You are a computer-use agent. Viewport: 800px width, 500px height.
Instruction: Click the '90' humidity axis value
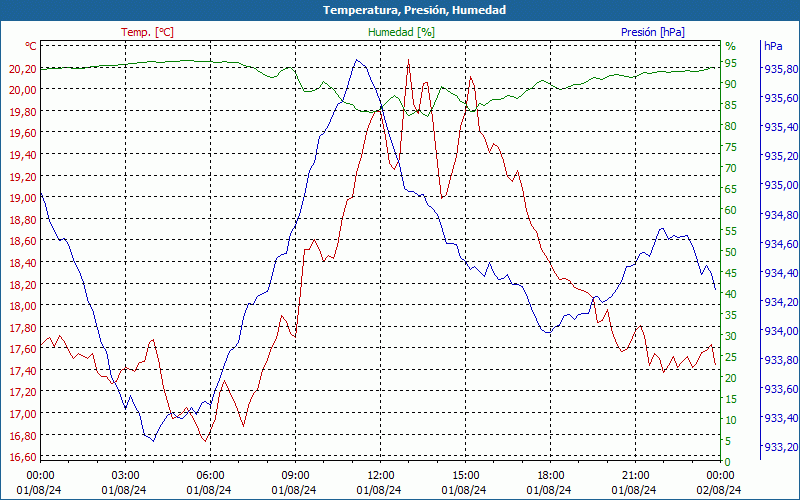(731, 84)
